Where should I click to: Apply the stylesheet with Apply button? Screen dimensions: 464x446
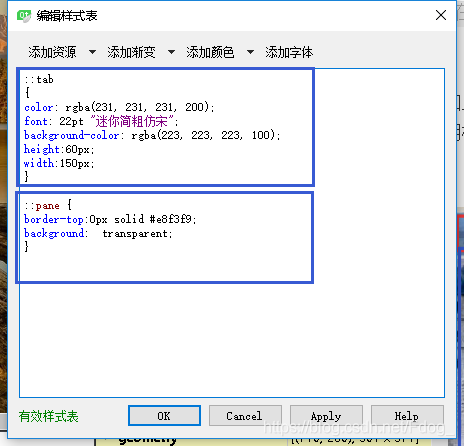pyautogui.click(x=326, y=416)
